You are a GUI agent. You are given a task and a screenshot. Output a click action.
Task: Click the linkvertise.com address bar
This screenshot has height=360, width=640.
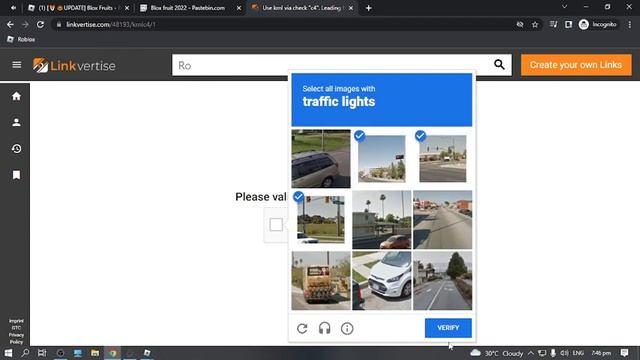tap(282, 24)
